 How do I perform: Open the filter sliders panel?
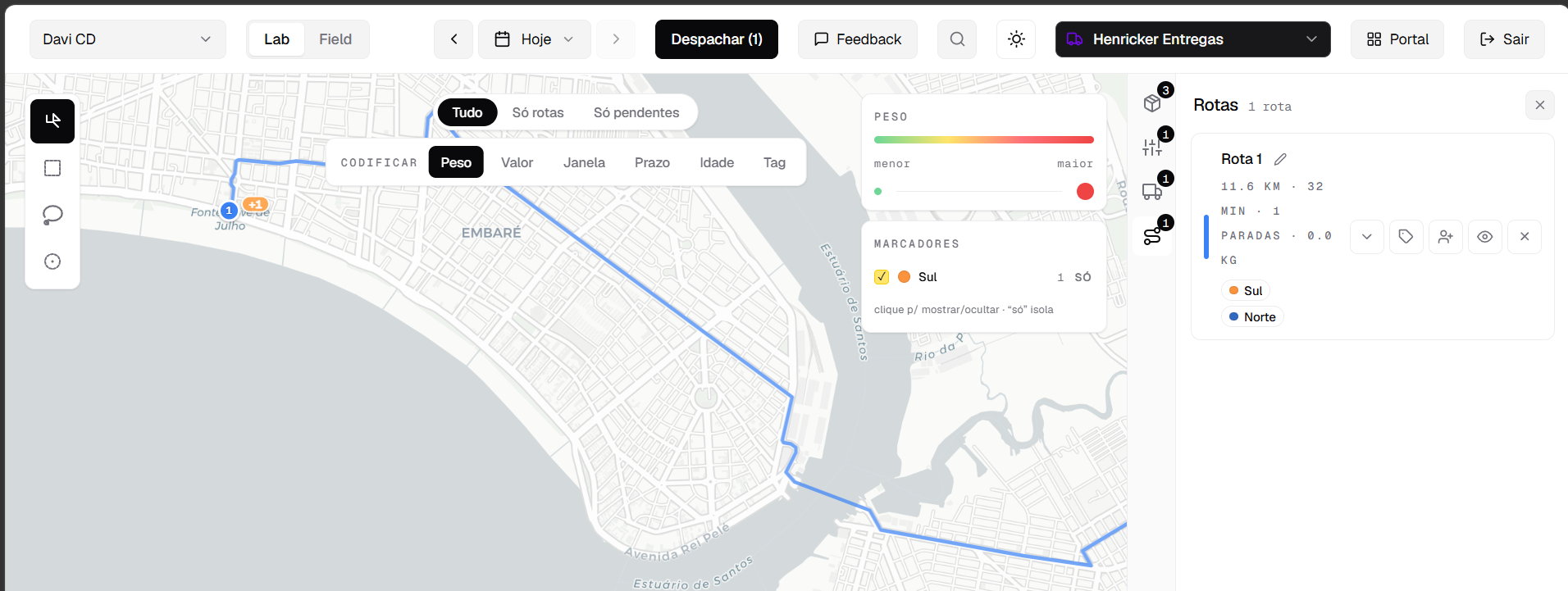click(1152, 148)
